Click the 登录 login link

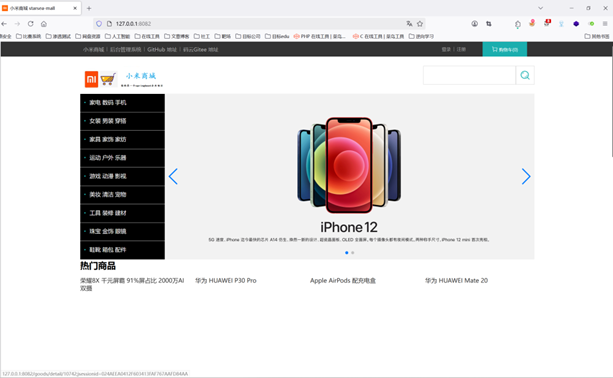click(446, 49)
